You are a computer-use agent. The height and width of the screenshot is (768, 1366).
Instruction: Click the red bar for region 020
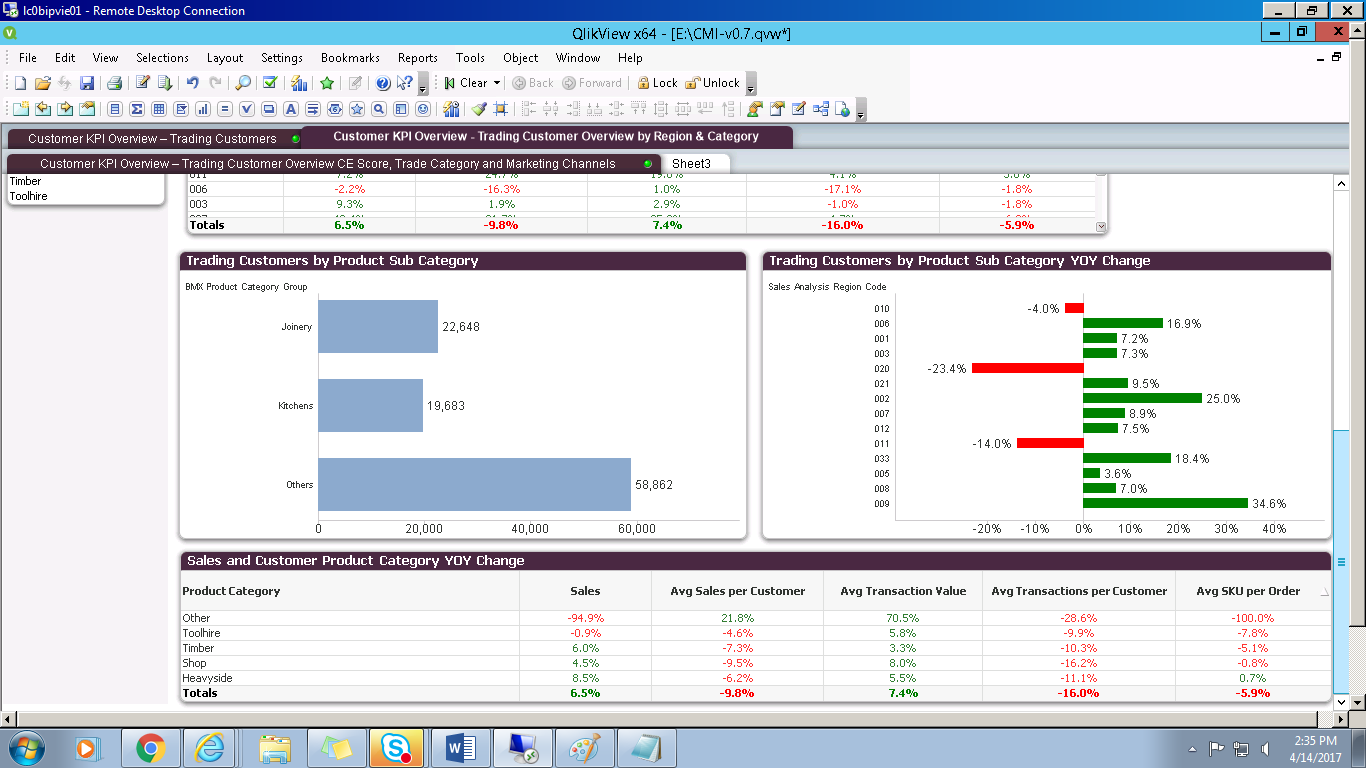click(x=1028, y=369)
